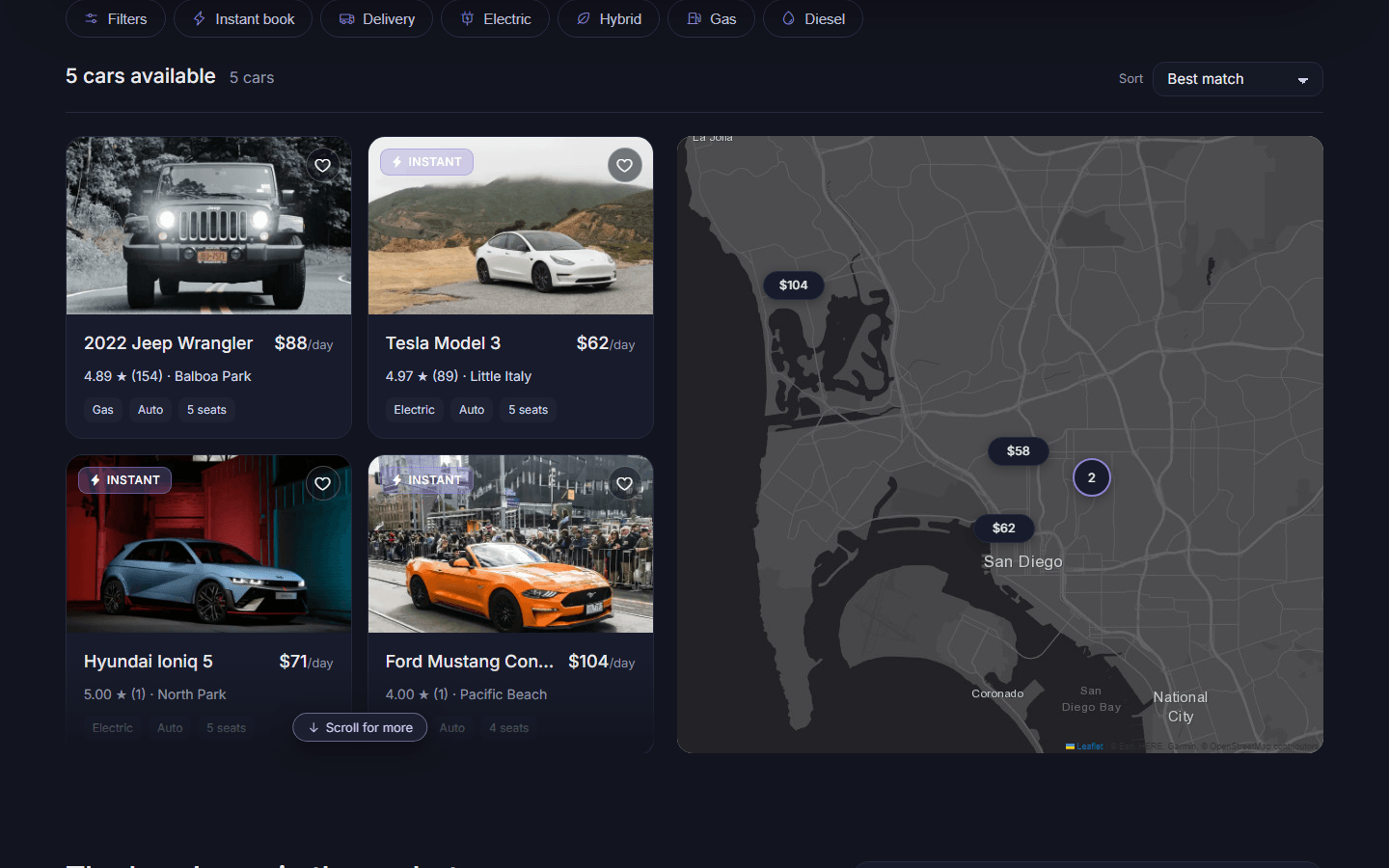Toggle the Diesel fuel filter chip
1389x868 pixels.
click(x=813, y=19)
